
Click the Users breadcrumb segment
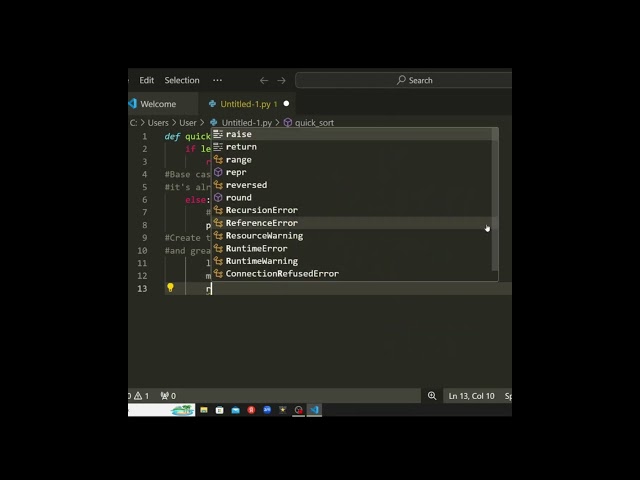coord(158,123)
